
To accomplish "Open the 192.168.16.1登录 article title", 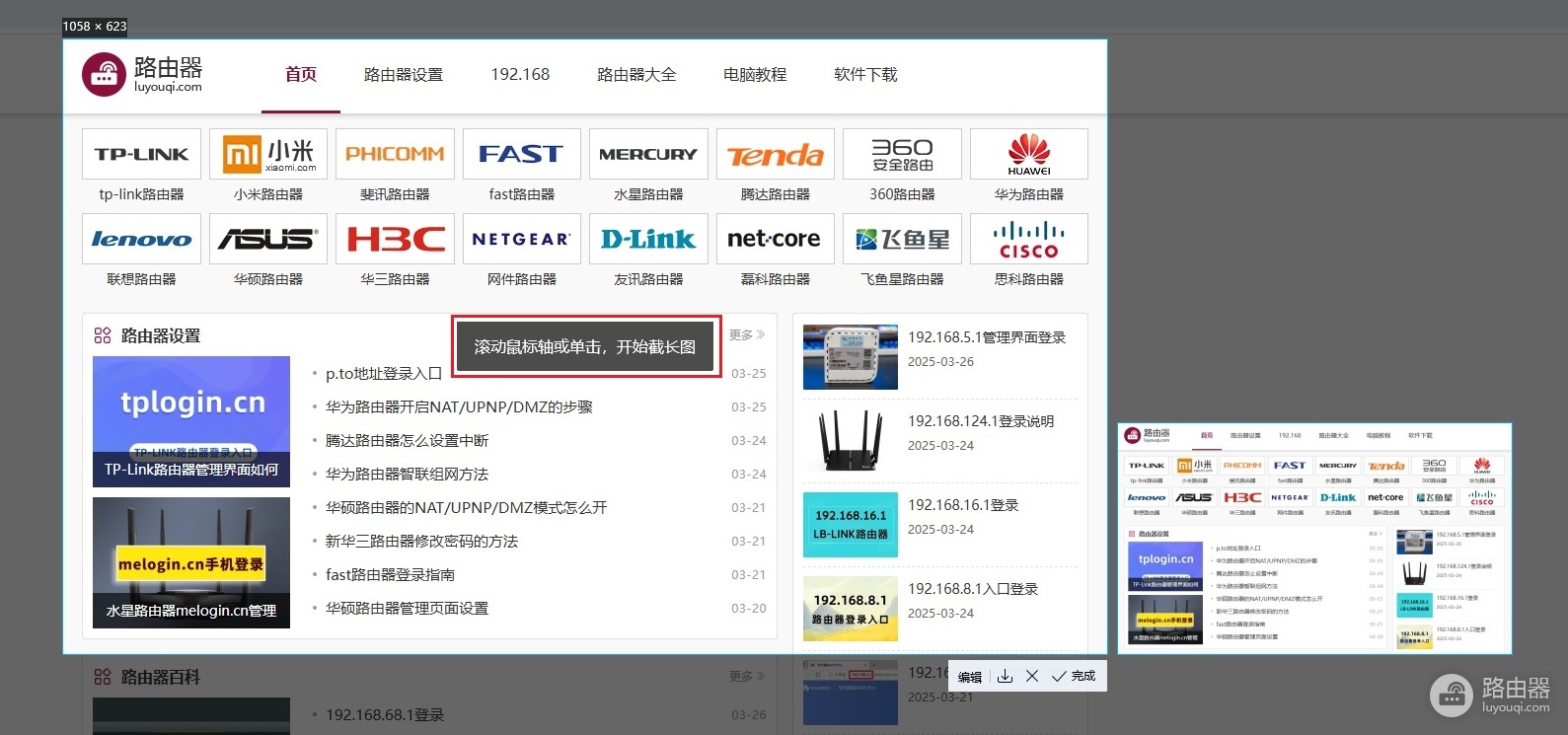I will pyautogui.click(x=963, y=505).
